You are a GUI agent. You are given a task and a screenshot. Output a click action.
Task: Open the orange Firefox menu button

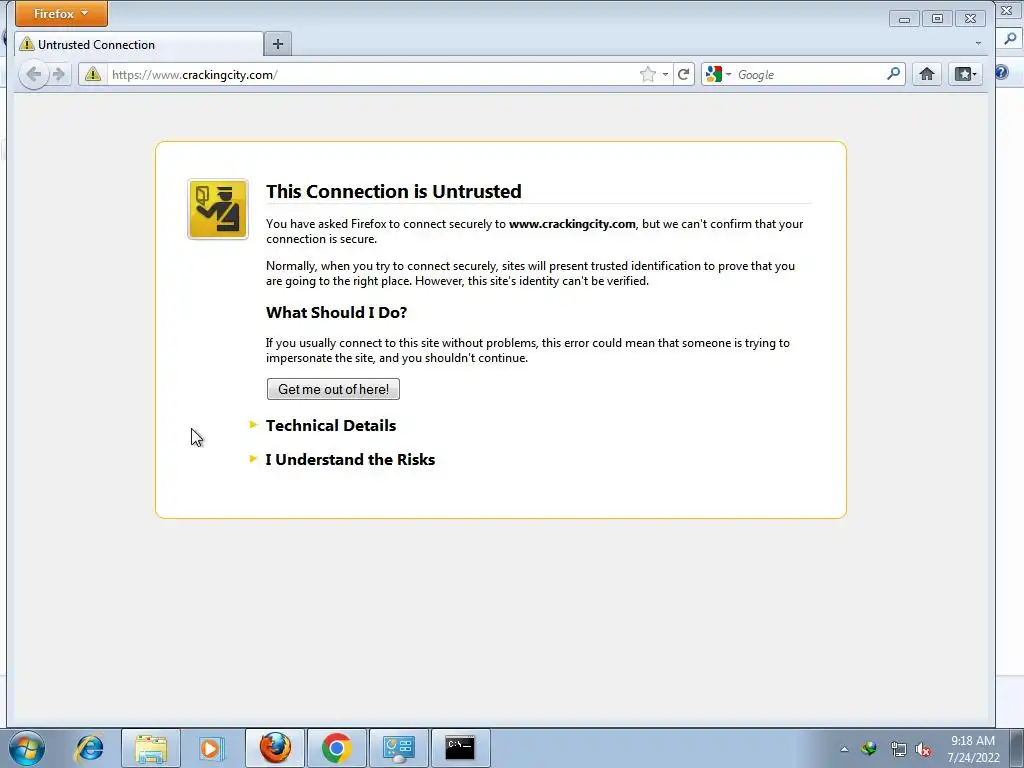[x=61, y=13]
